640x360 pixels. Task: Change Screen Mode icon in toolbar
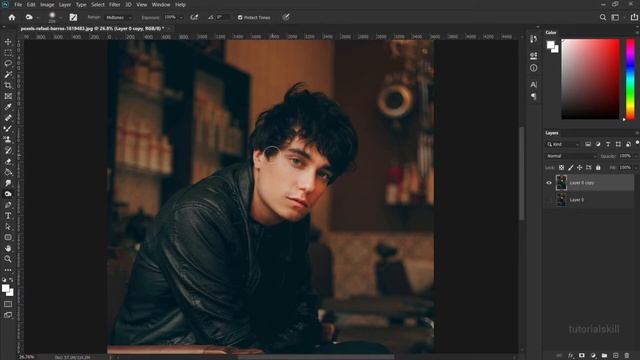(8, 315)
